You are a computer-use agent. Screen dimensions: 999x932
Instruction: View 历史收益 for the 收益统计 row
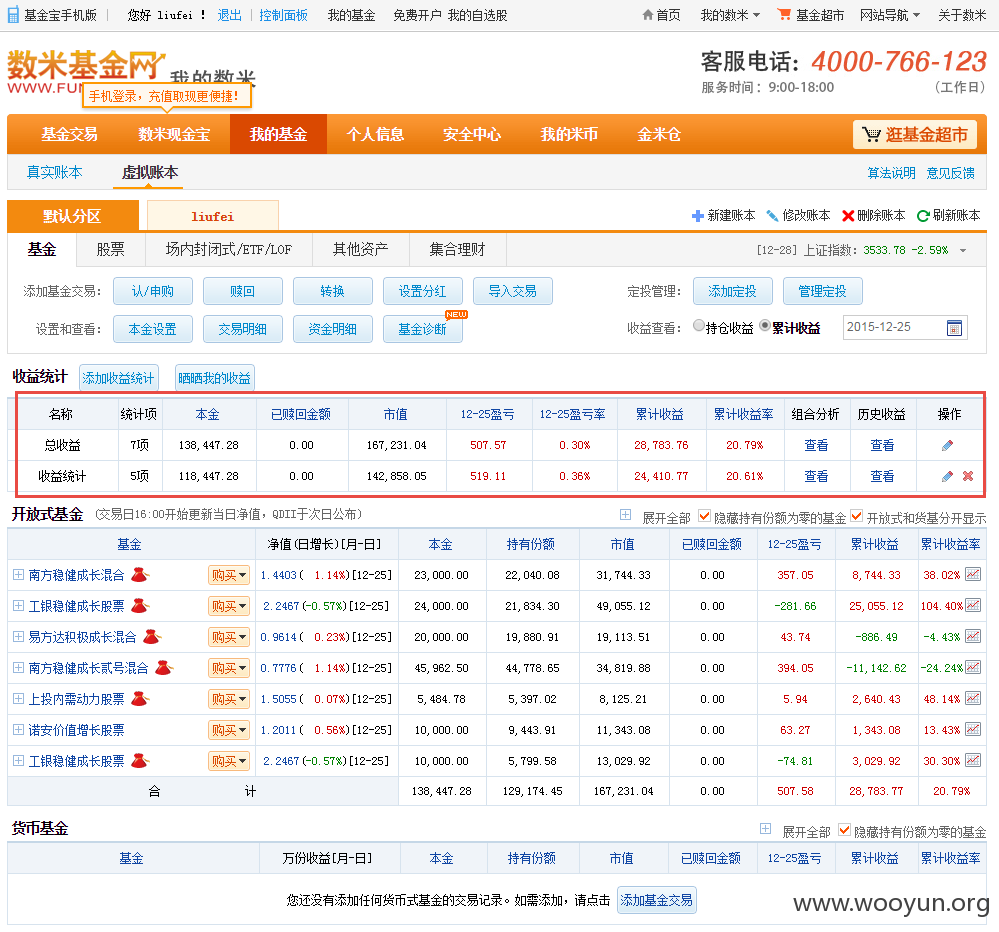tap(882, 476)
